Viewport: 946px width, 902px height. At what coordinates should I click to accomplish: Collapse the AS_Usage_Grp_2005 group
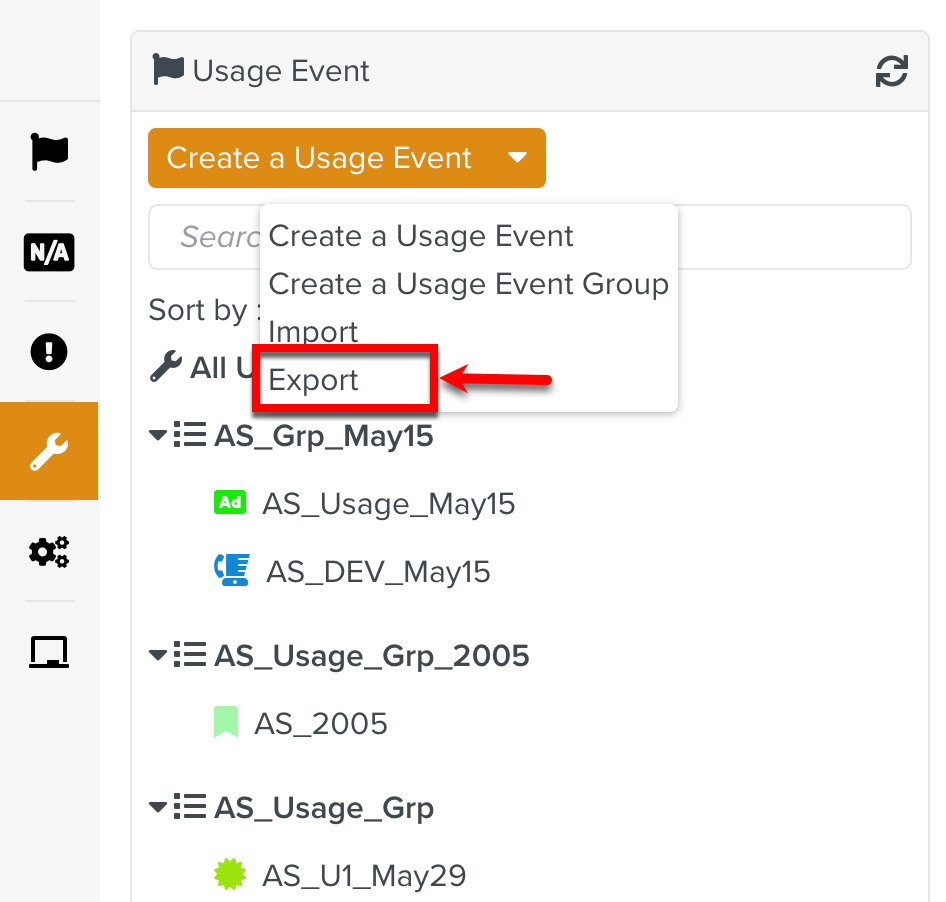click(158, 656)
